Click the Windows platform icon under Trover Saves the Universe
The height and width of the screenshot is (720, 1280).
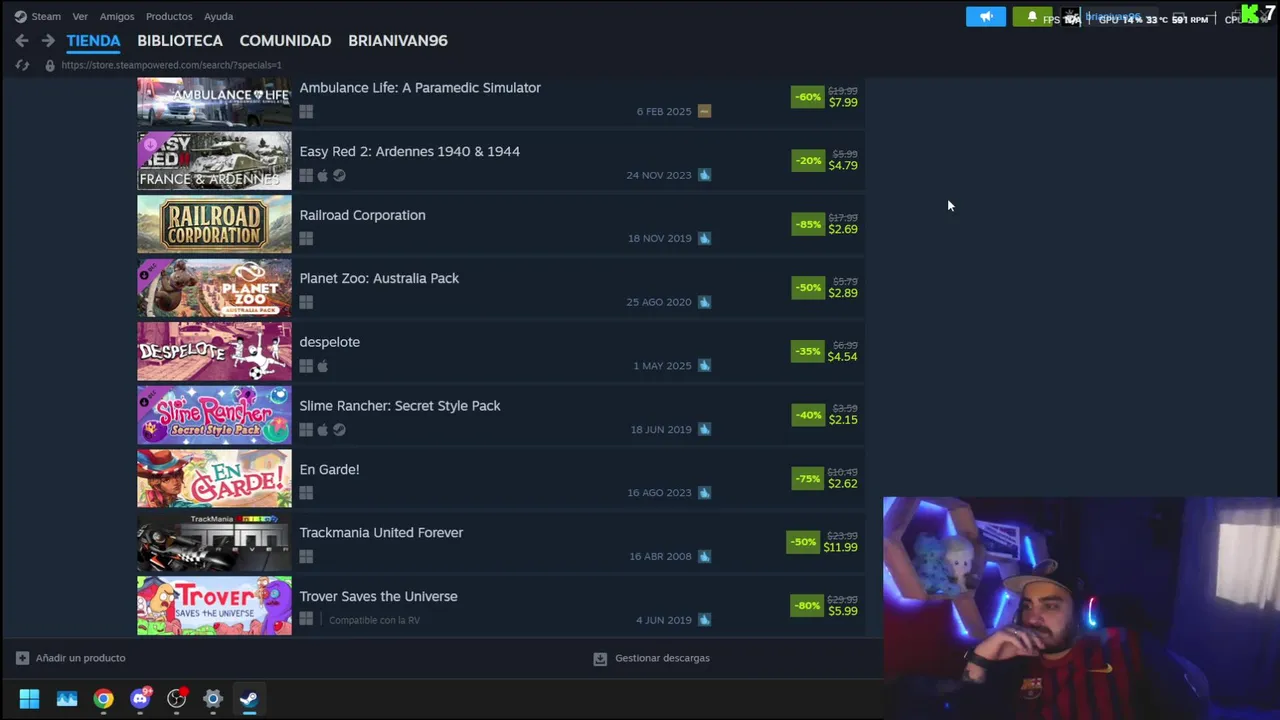tap(306, 620)
